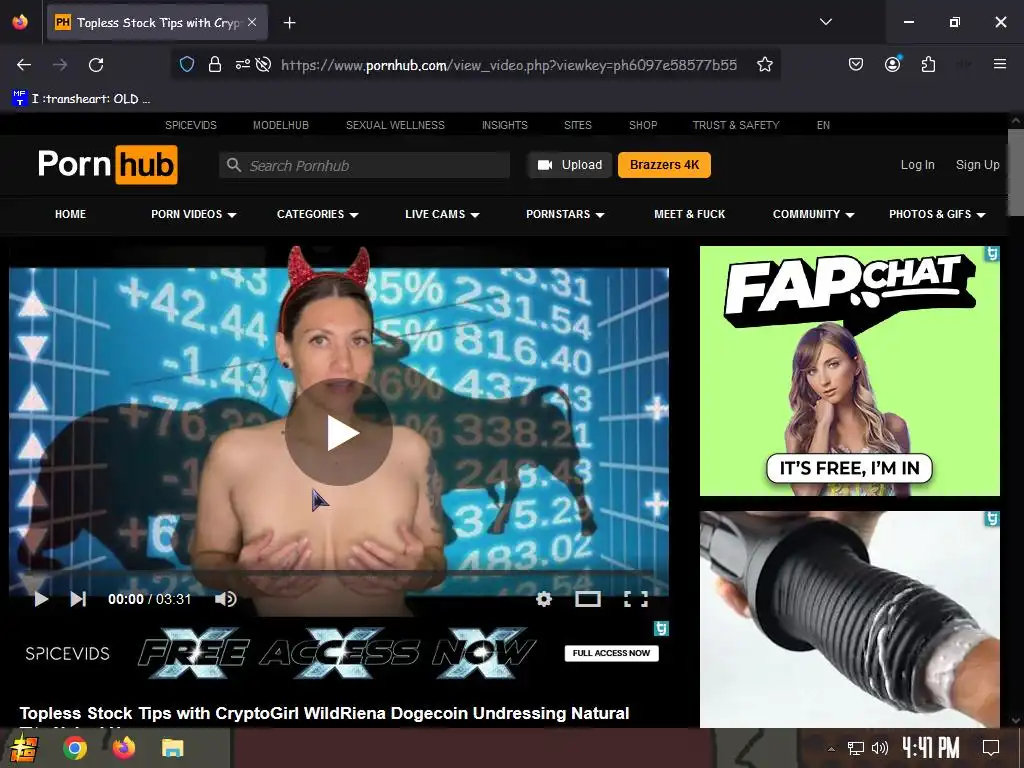Image resolution: width=1024 pixels, height=768 pixels.
Task: Click the search magnifier icon
Action: coord(234,165)
